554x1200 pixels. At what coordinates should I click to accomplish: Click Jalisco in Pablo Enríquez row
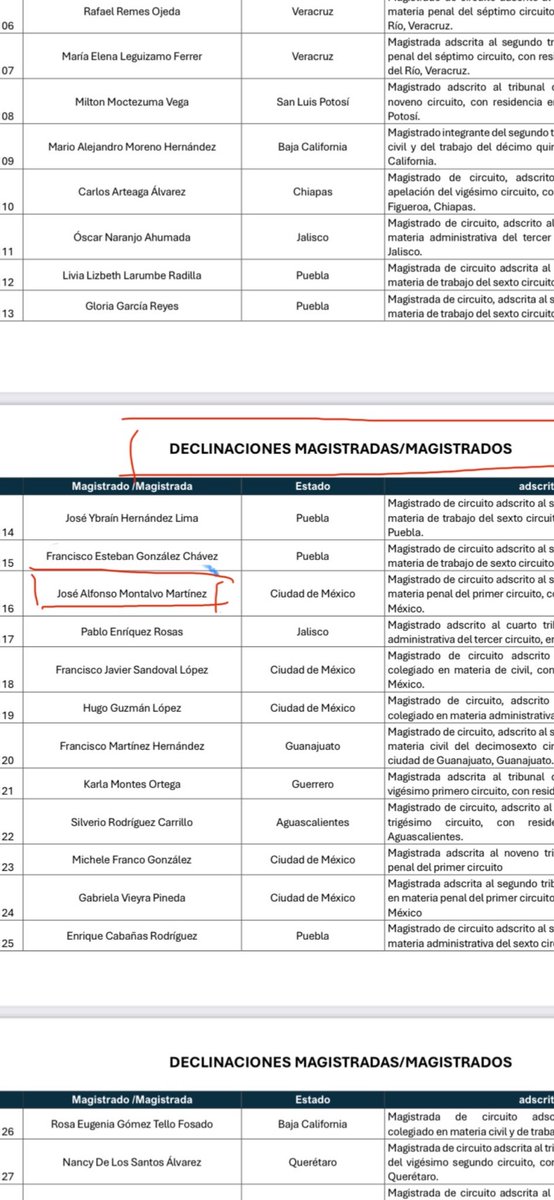click(315, 632)
